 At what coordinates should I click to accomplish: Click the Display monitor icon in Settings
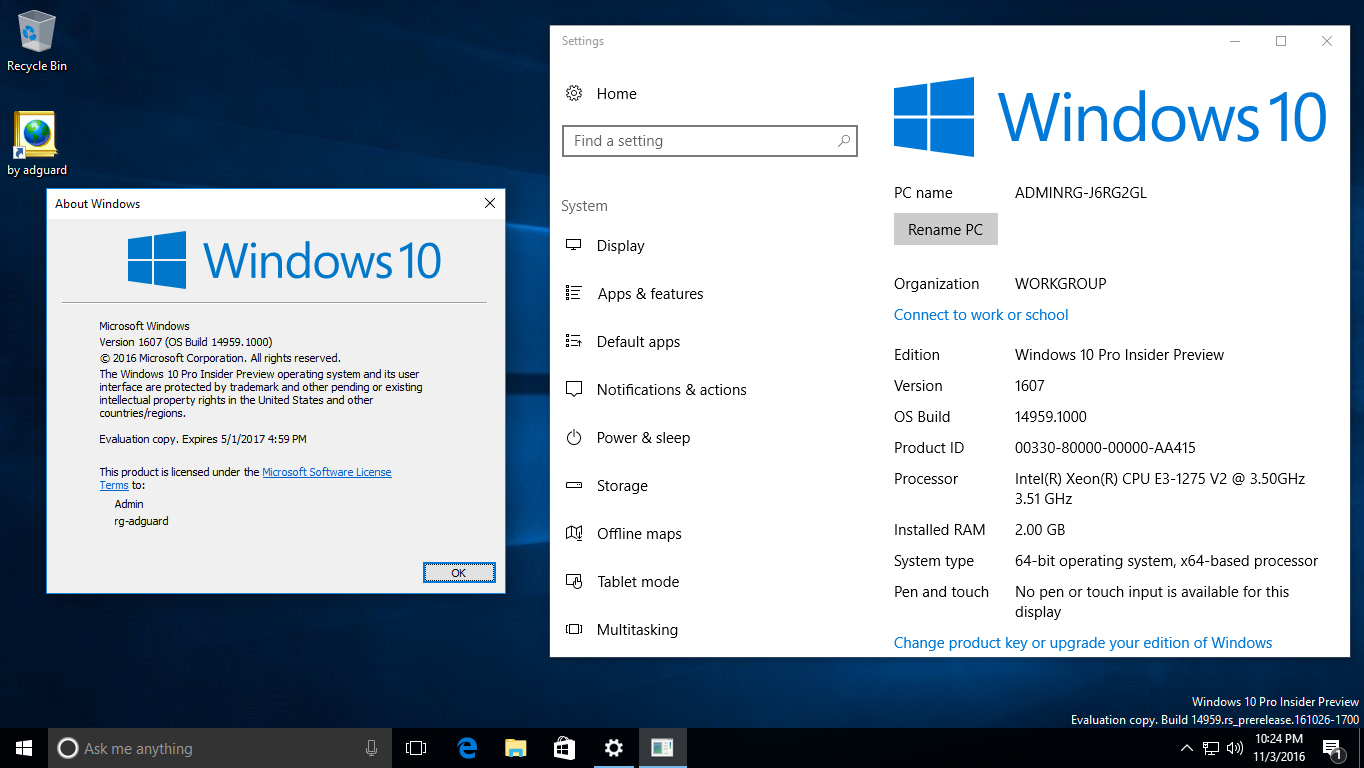click(574, 245)
